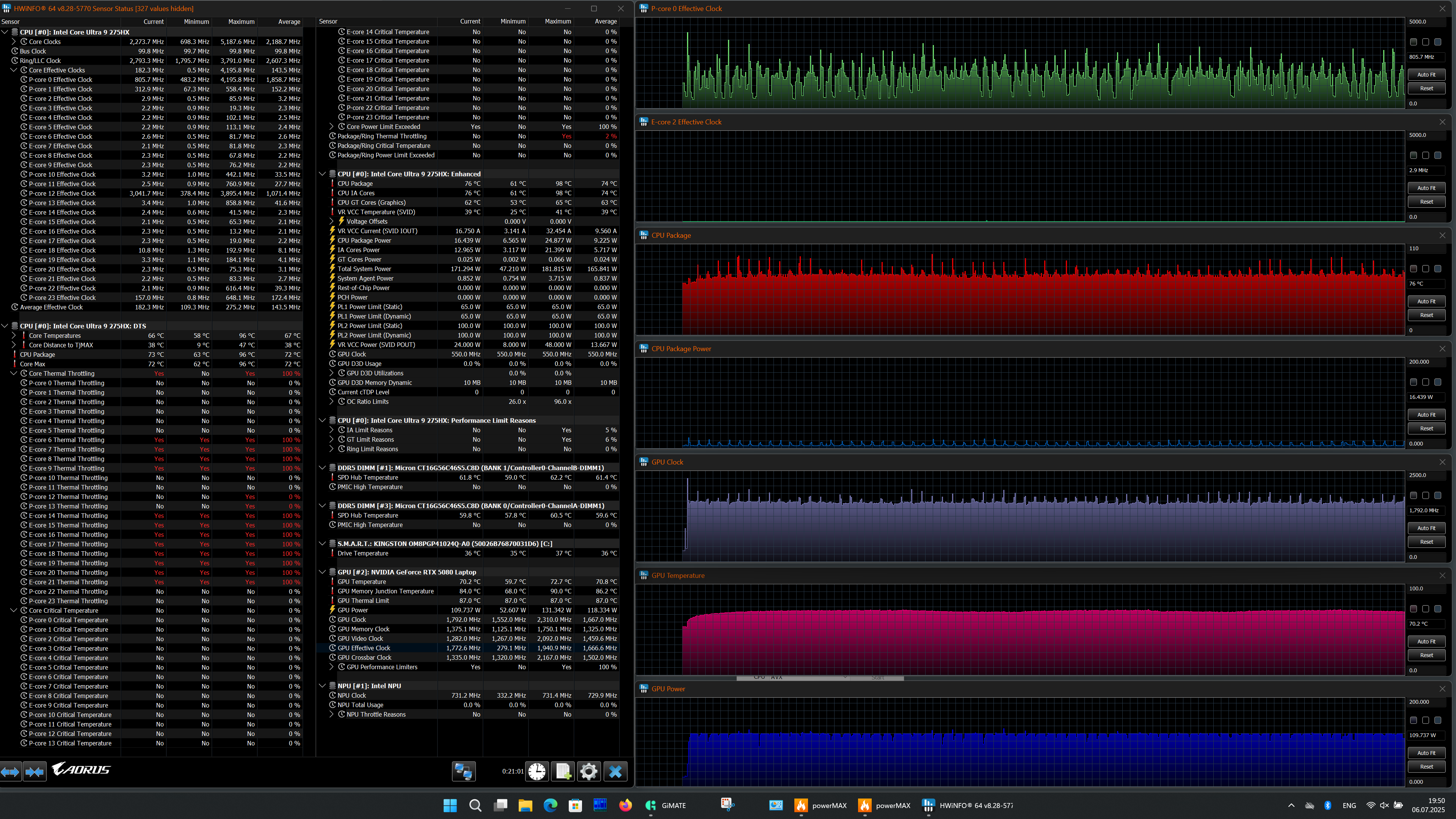The height and width of the screenshot is (819, 1456).
Task: Click the log file with plus icon
Action: (563, 772)
